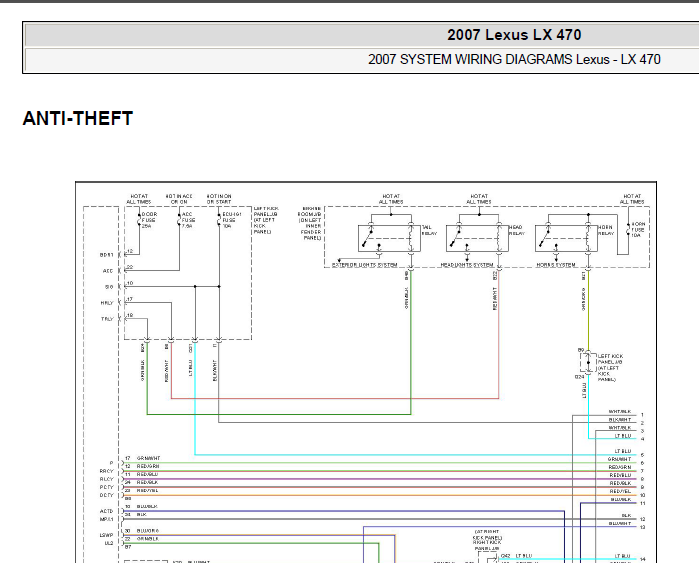
Task: Click the HORN relay schematic box
Action: [566, 239]
